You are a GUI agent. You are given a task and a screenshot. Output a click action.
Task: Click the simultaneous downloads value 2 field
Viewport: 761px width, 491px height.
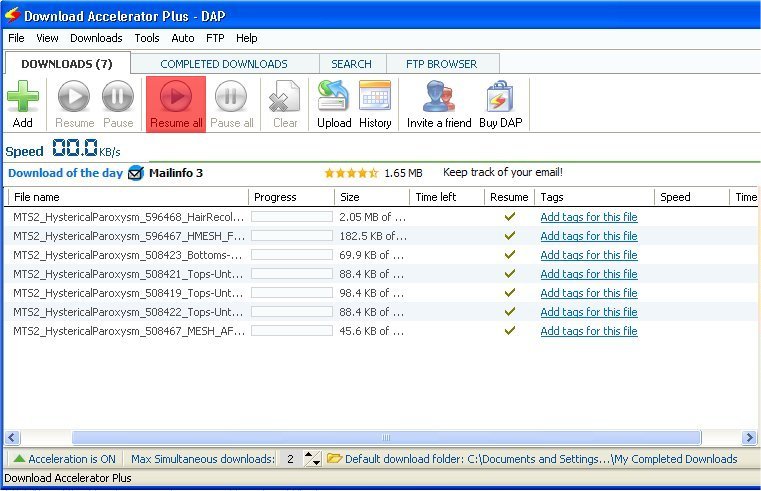pyautogui.click(x=290, y=459)
